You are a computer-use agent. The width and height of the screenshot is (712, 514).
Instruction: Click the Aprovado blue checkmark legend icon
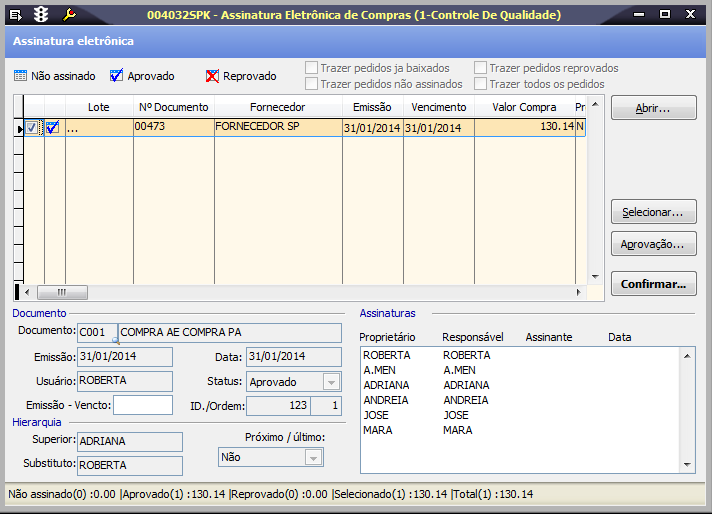coord(116,76)
